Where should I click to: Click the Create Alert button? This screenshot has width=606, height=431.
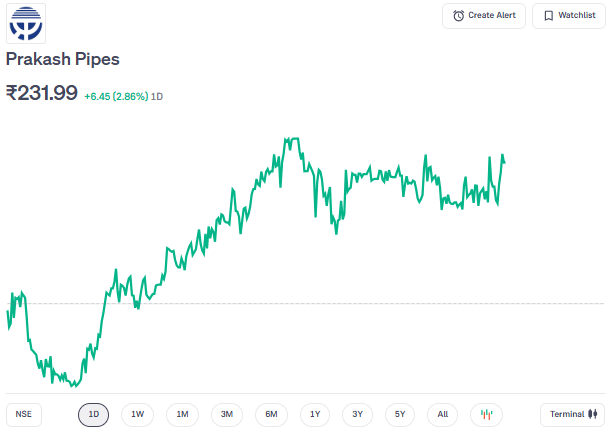coord(485,16)
